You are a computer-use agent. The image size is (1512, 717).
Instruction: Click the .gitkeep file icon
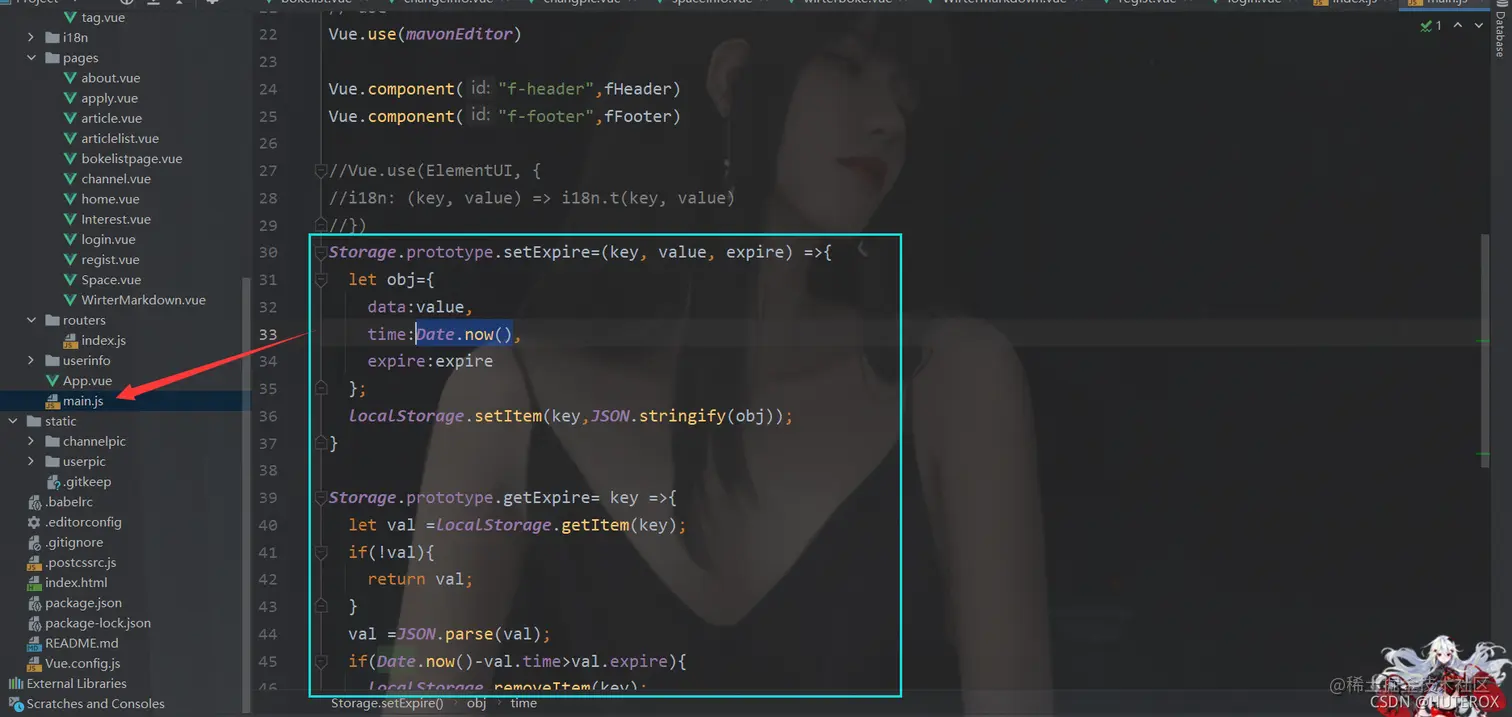tap(54, 482)
